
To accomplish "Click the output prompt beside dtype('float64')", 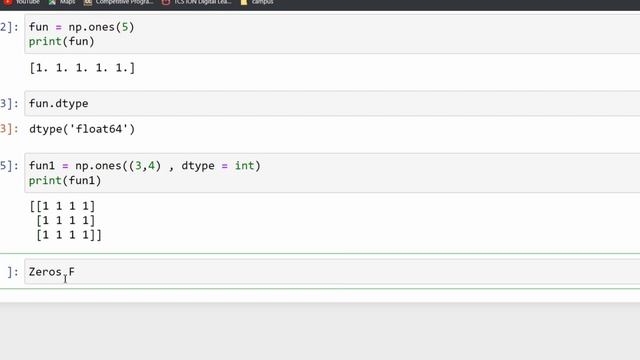I will (9, 129).
